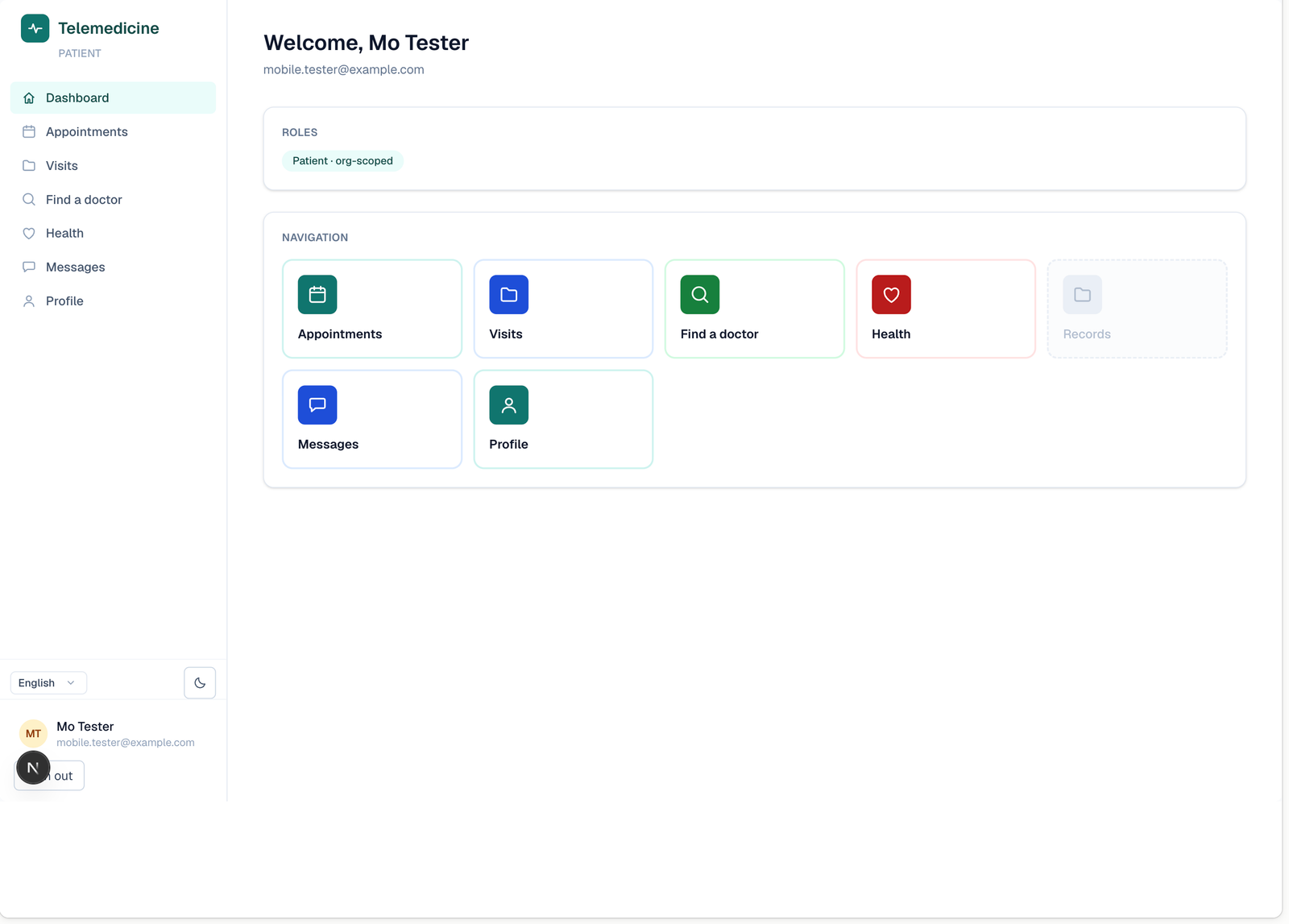Click the round N Next.js dev badge
Image resolution: width=1289 pixels, height=924 pixels.
coord(33,768)
